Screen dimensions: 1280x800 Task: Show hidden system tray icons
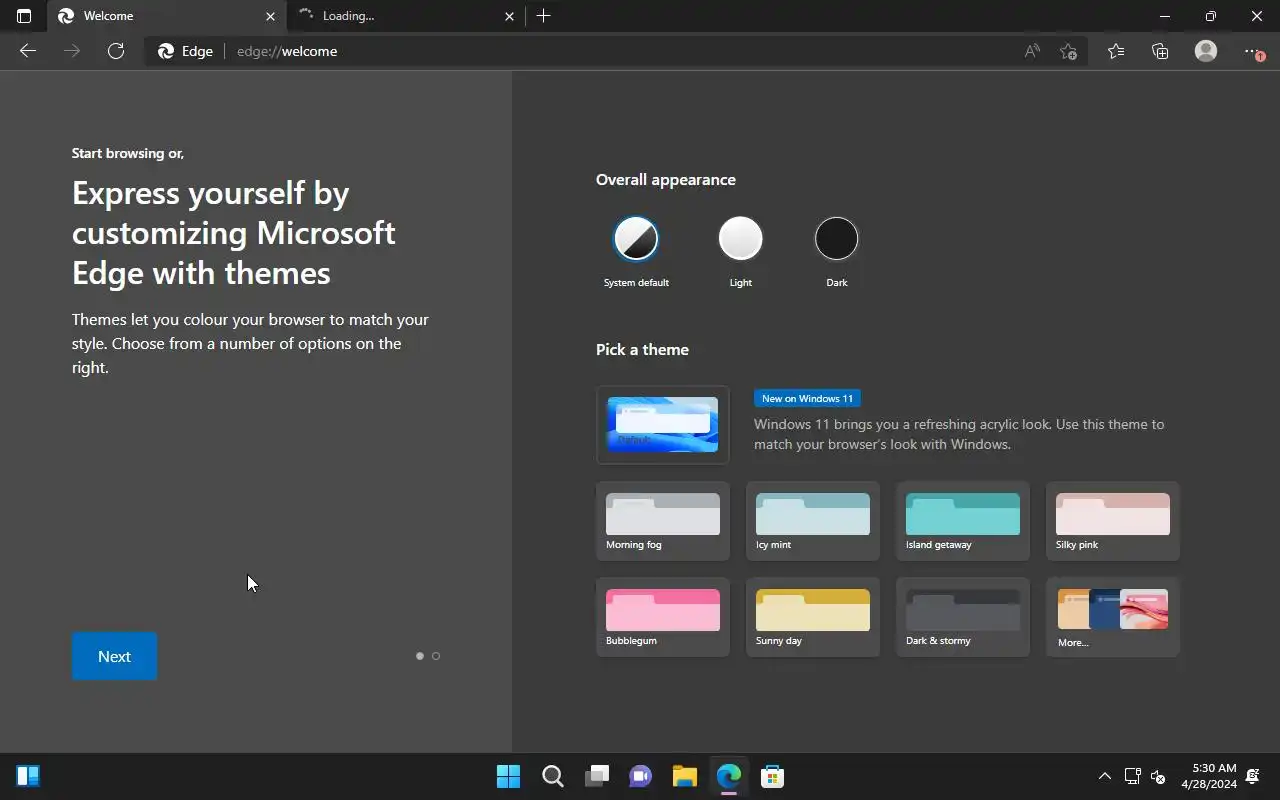pos(1105,776)
